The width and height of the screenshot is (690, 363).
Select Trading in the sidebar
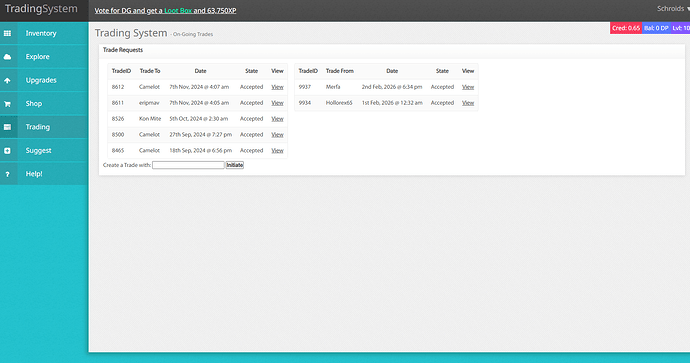[44, 127]
